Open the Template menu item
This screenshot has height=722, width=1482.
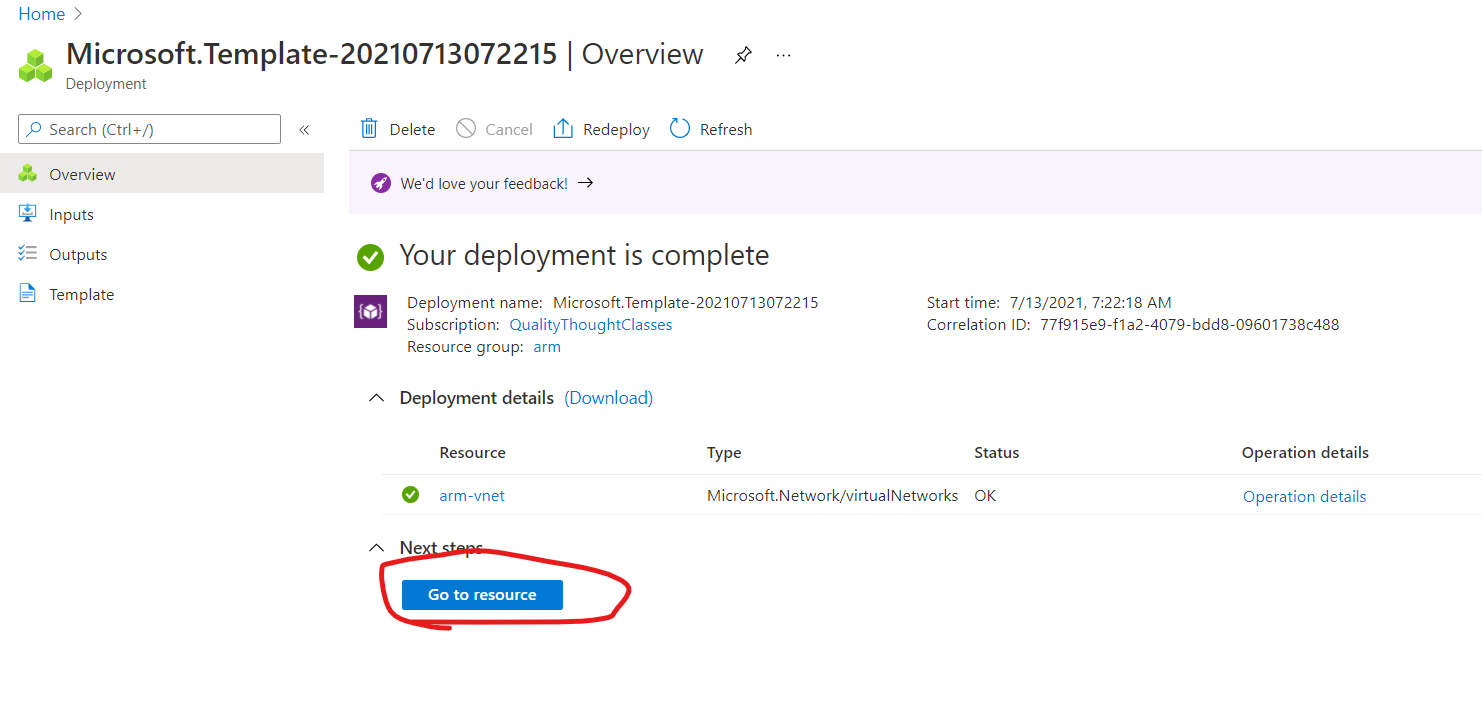[x=162, y=294]
